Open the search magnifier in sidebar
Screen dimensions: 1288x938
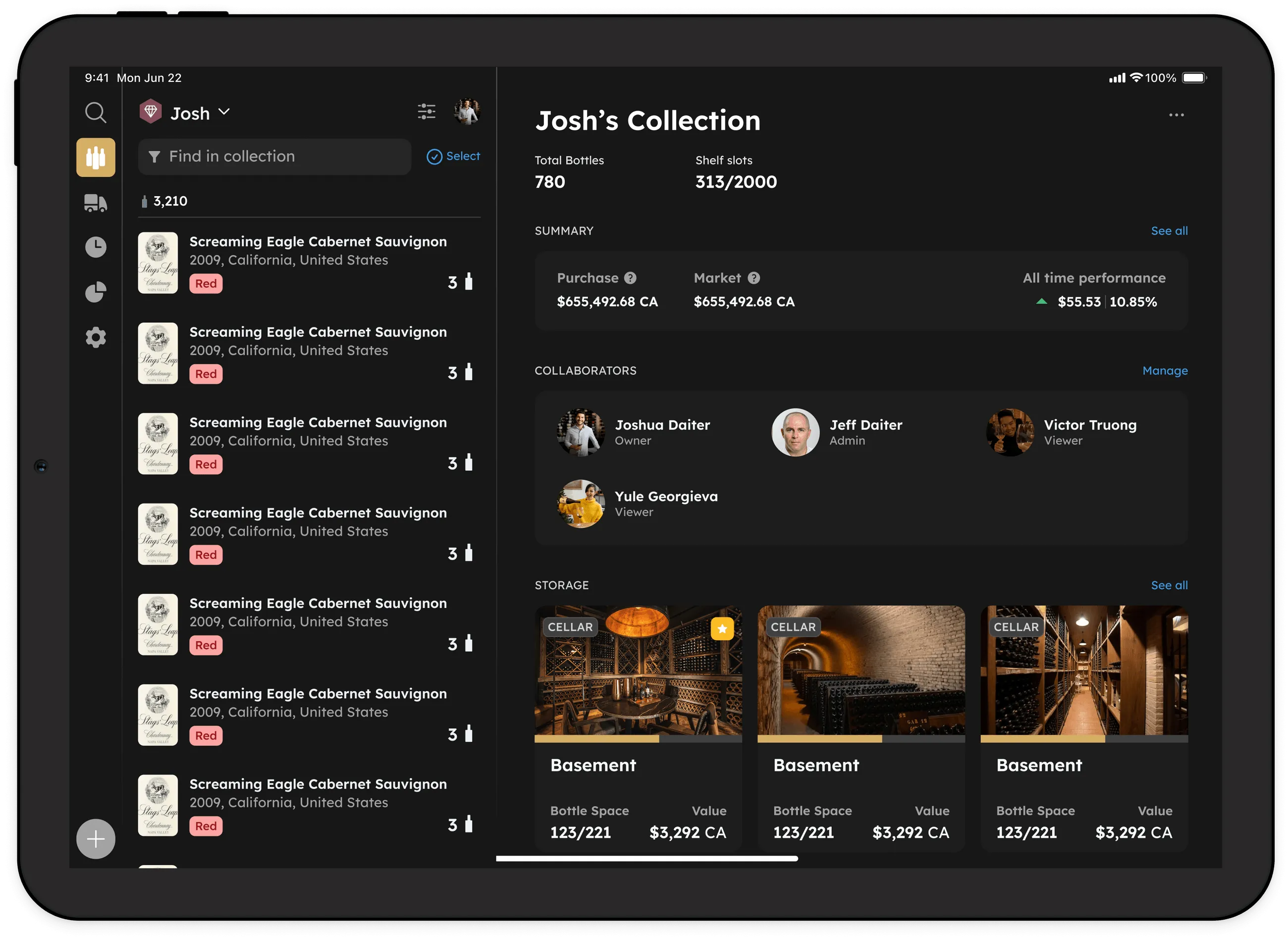click(96, 112)
